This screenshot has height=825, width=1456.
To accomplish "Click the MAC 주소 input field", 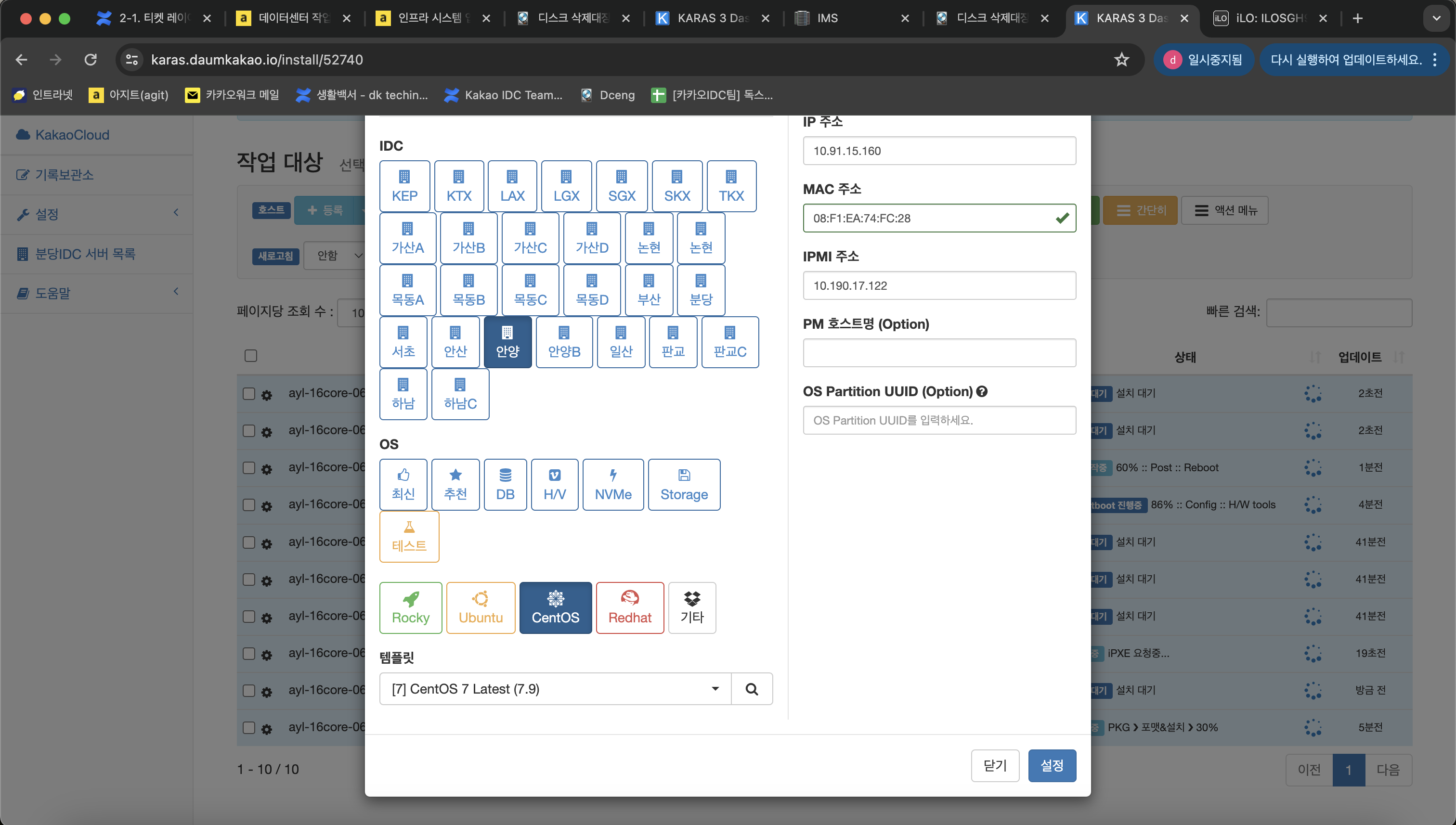I will (939, 218).
